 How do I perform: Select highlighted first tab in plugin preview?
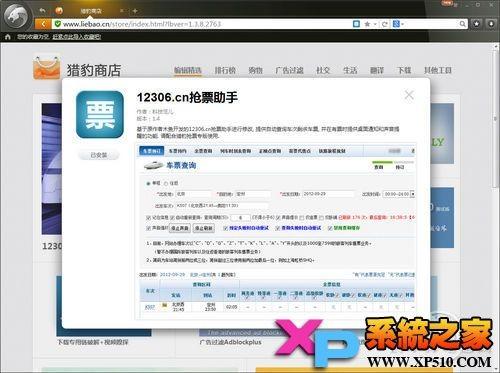(152, 151)
